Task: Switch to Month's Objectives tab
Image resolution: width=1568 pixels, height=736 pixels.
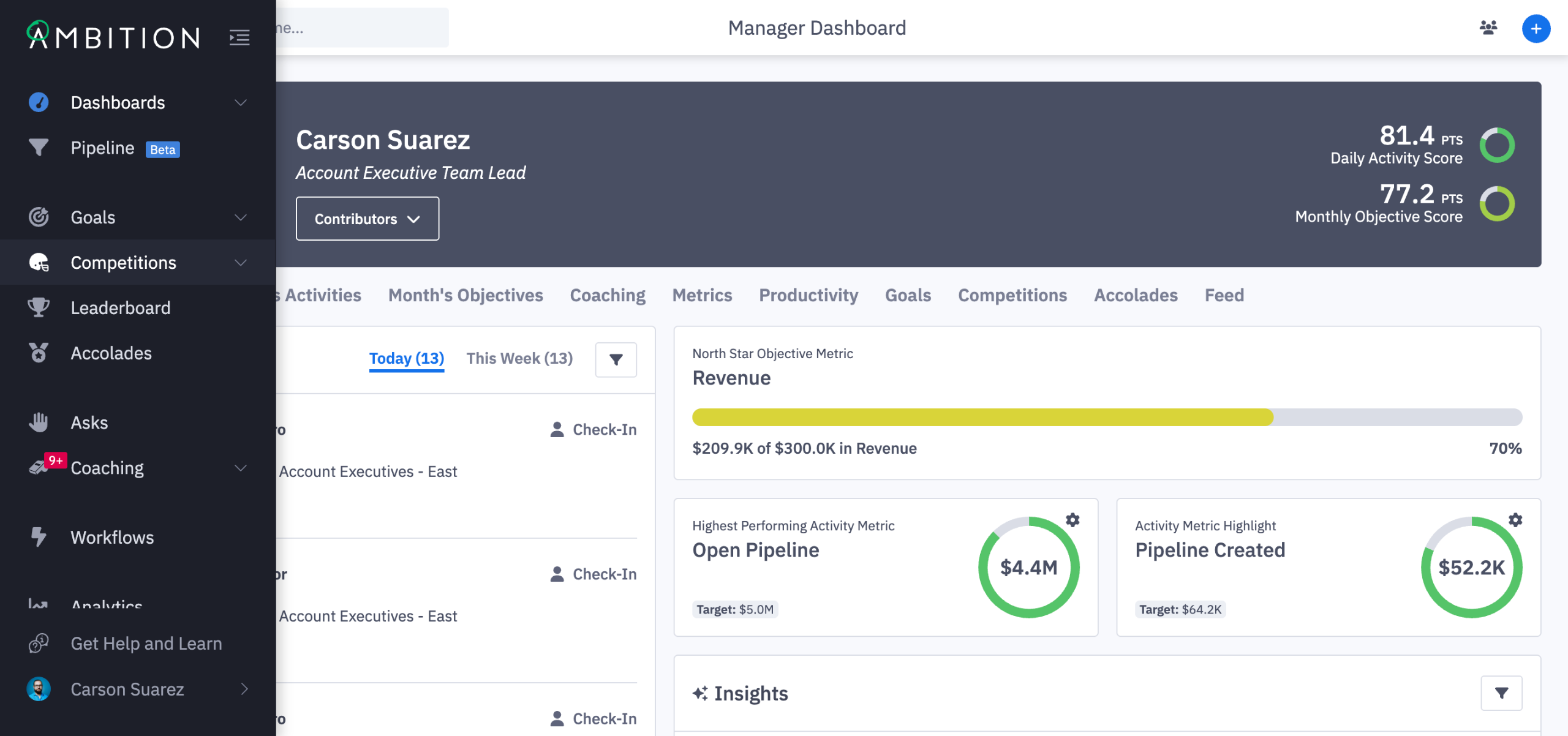Action: (466, 296)
